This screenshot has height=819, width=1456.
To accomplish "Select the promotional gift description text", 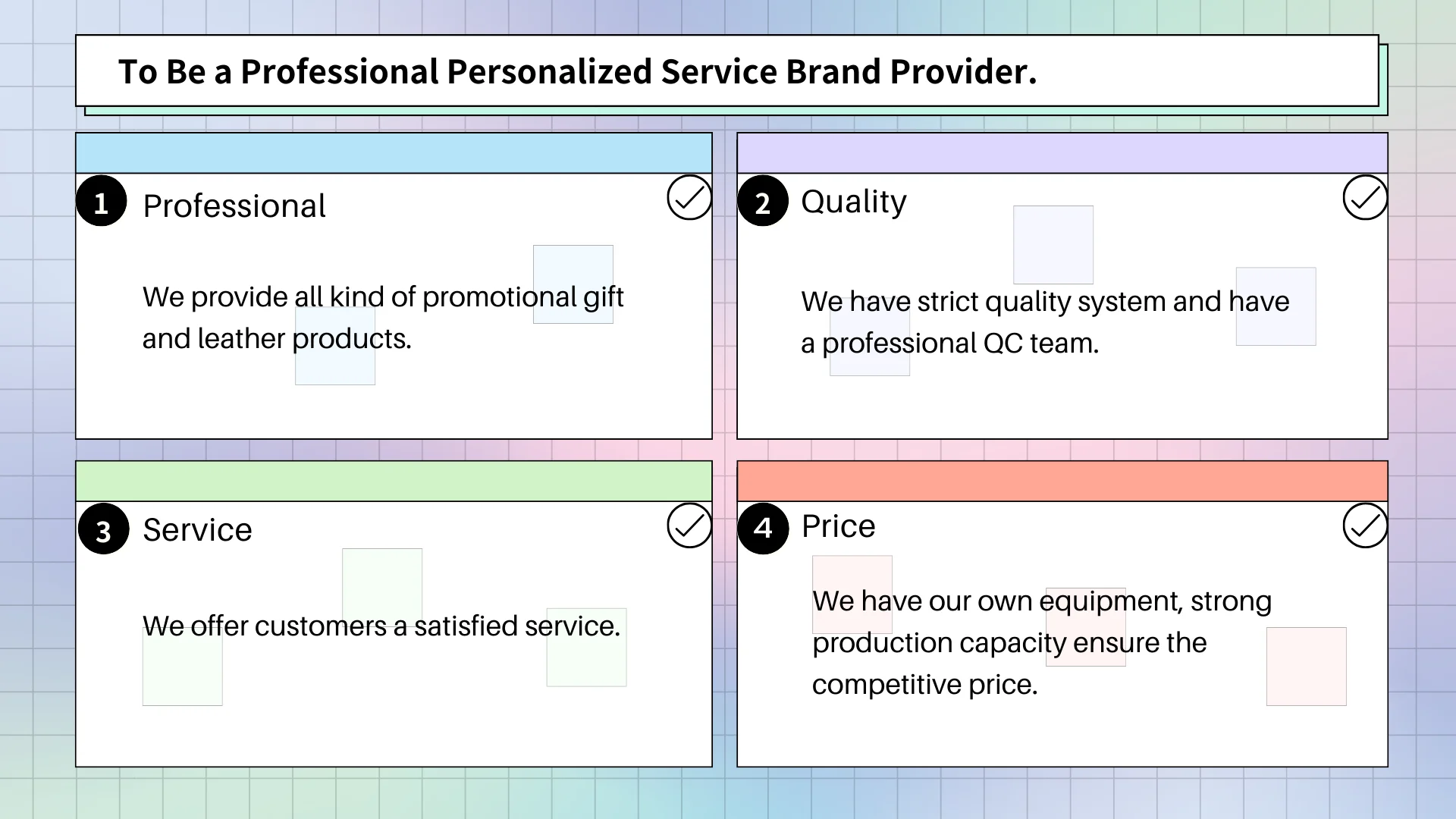I will [383, 318].
